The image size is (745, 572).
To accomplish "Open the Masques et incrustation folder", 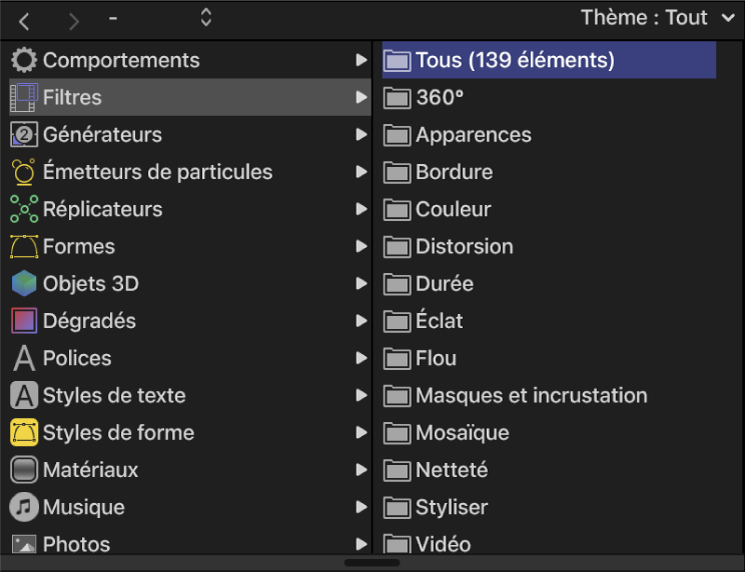I will 531,396.
